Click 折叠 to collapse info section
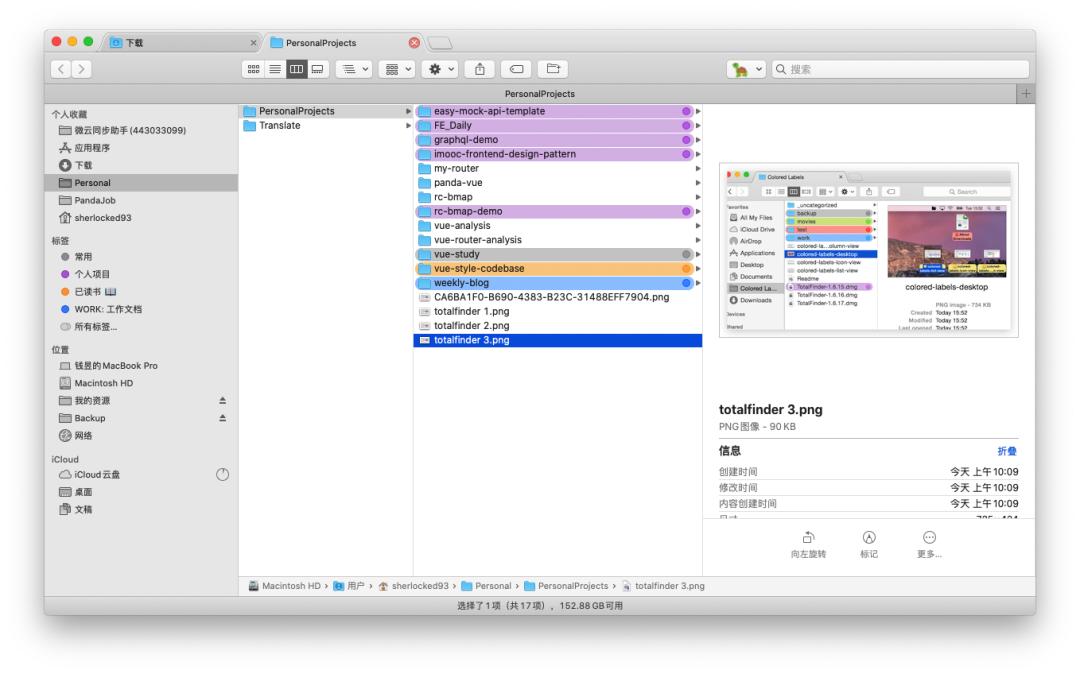Screen dimensions: 1080x674 pos(1007,451)
